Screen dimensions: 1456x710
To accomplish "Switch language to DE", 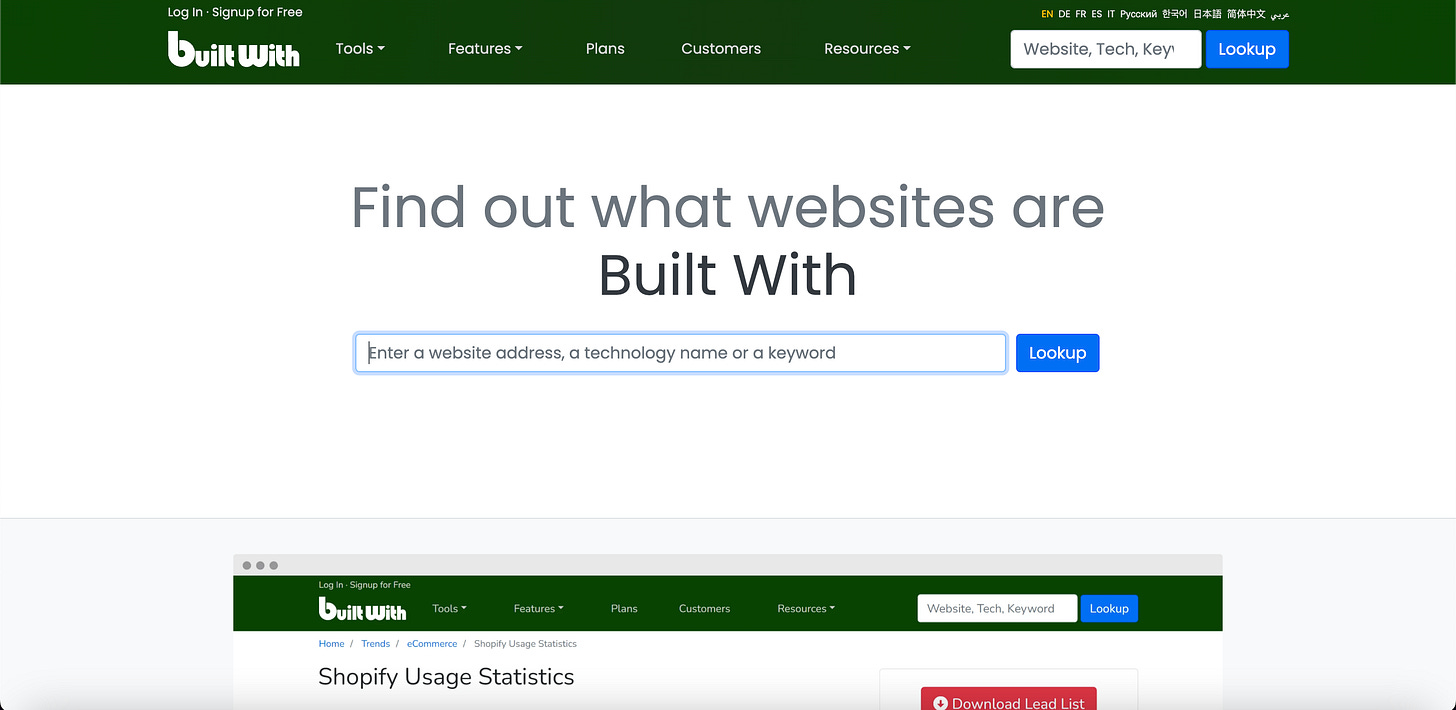I will pyautogui.click(x=1064, y=14).
